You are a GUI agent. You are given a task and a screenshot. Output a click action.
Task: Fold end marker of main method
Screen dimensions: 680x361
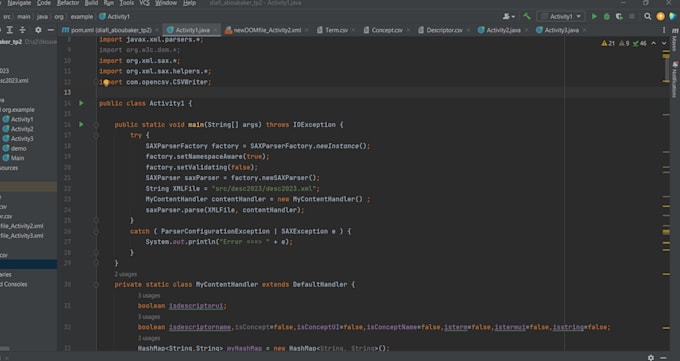[x=96, y=263]
